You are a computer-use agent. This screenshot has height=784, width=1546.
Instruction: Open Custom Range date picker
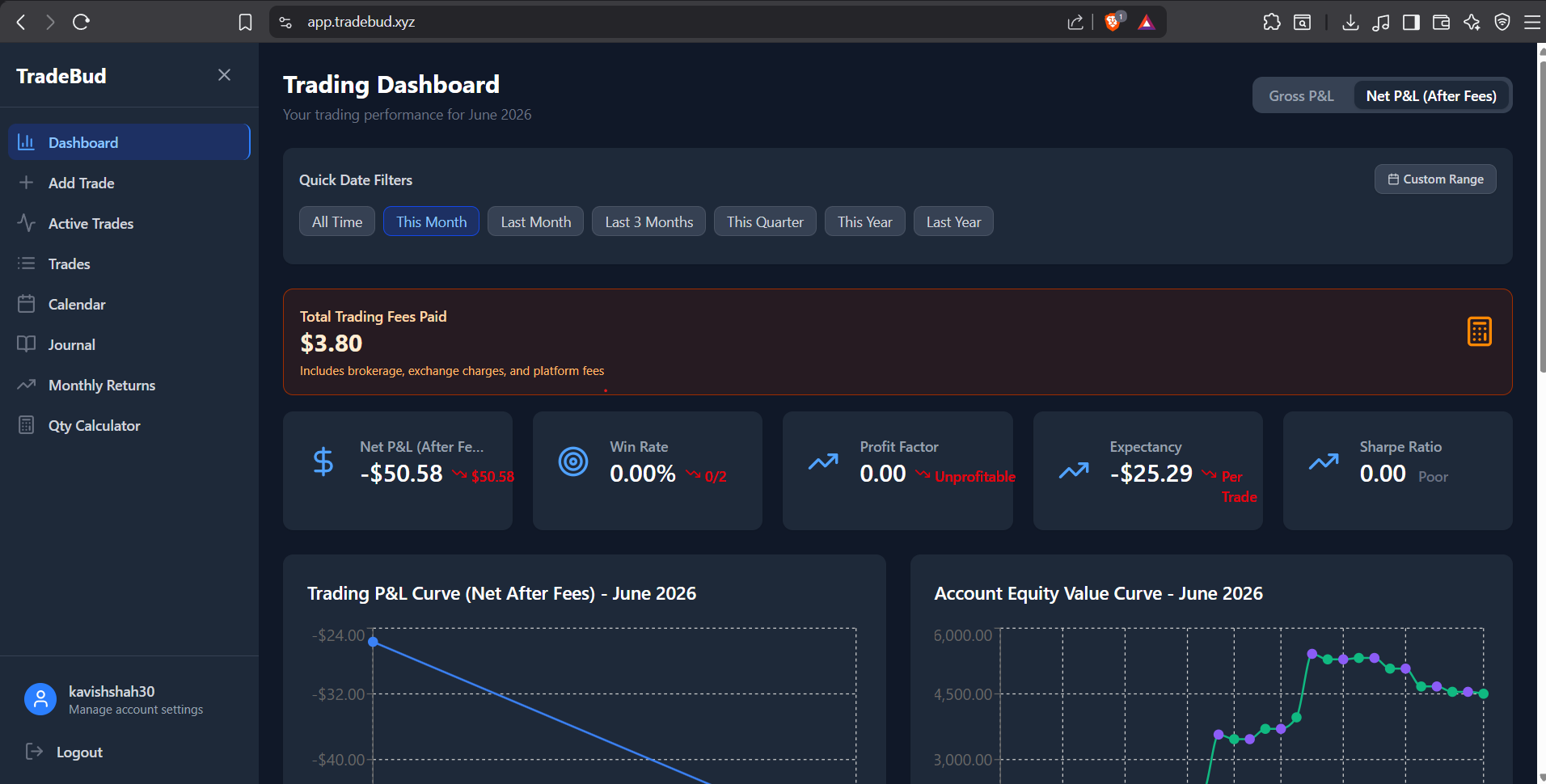(1435, 179)
